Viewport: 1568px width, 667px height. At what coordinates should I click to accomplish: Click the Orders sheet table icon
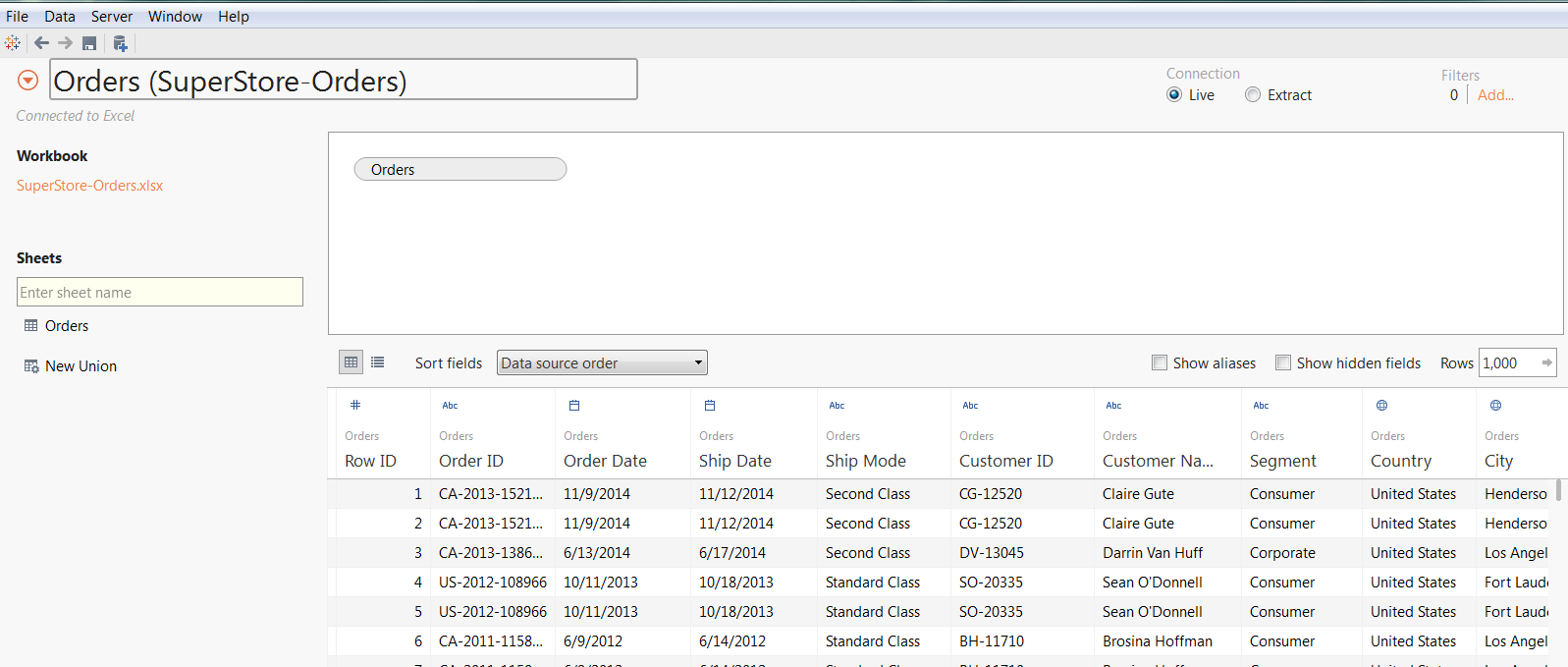pos(31,325)
